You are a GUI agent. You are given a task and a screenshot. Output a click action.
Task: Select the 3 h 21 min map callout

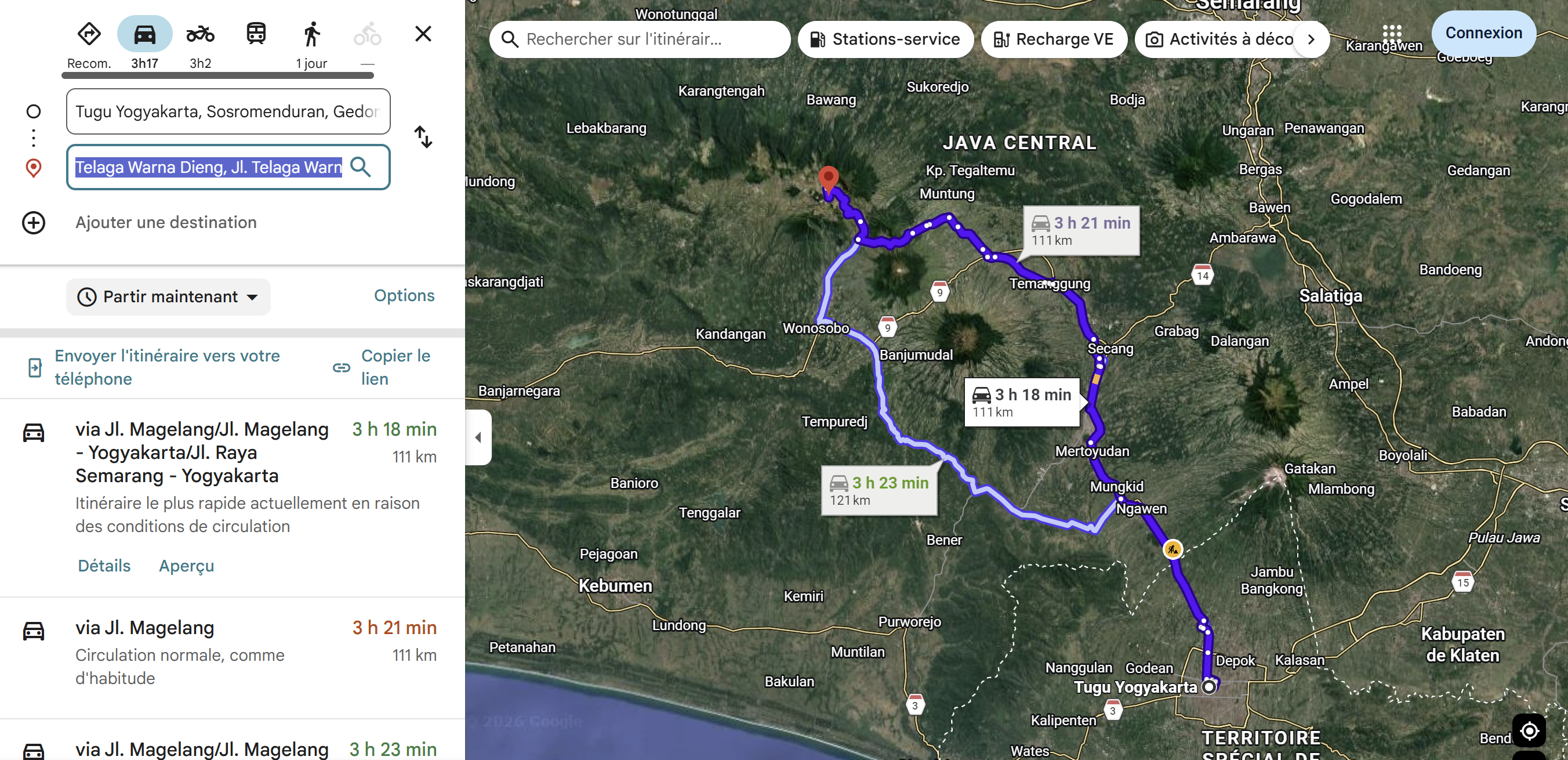click(x=1080, y=231)
